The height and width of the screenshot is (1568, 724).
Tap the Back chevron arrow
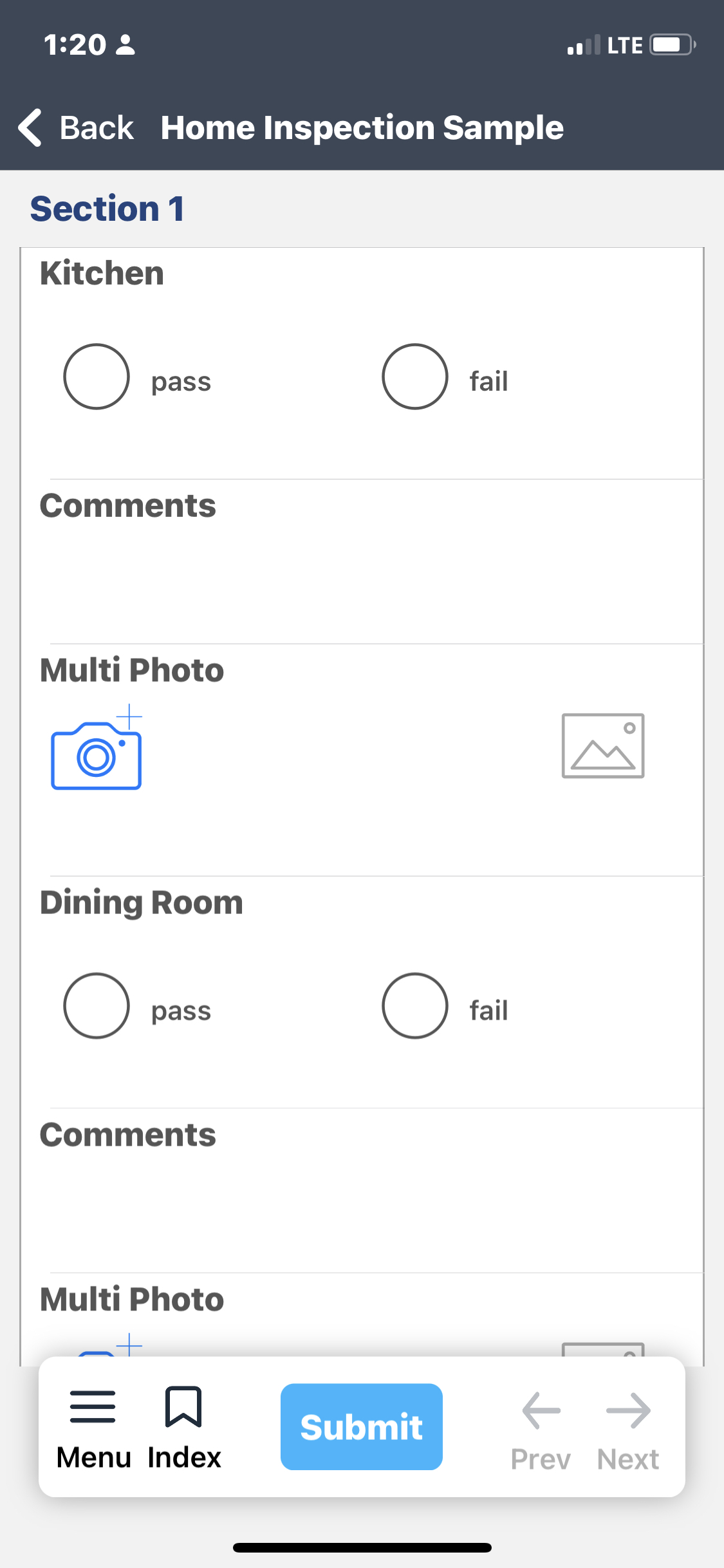point(30,127)
